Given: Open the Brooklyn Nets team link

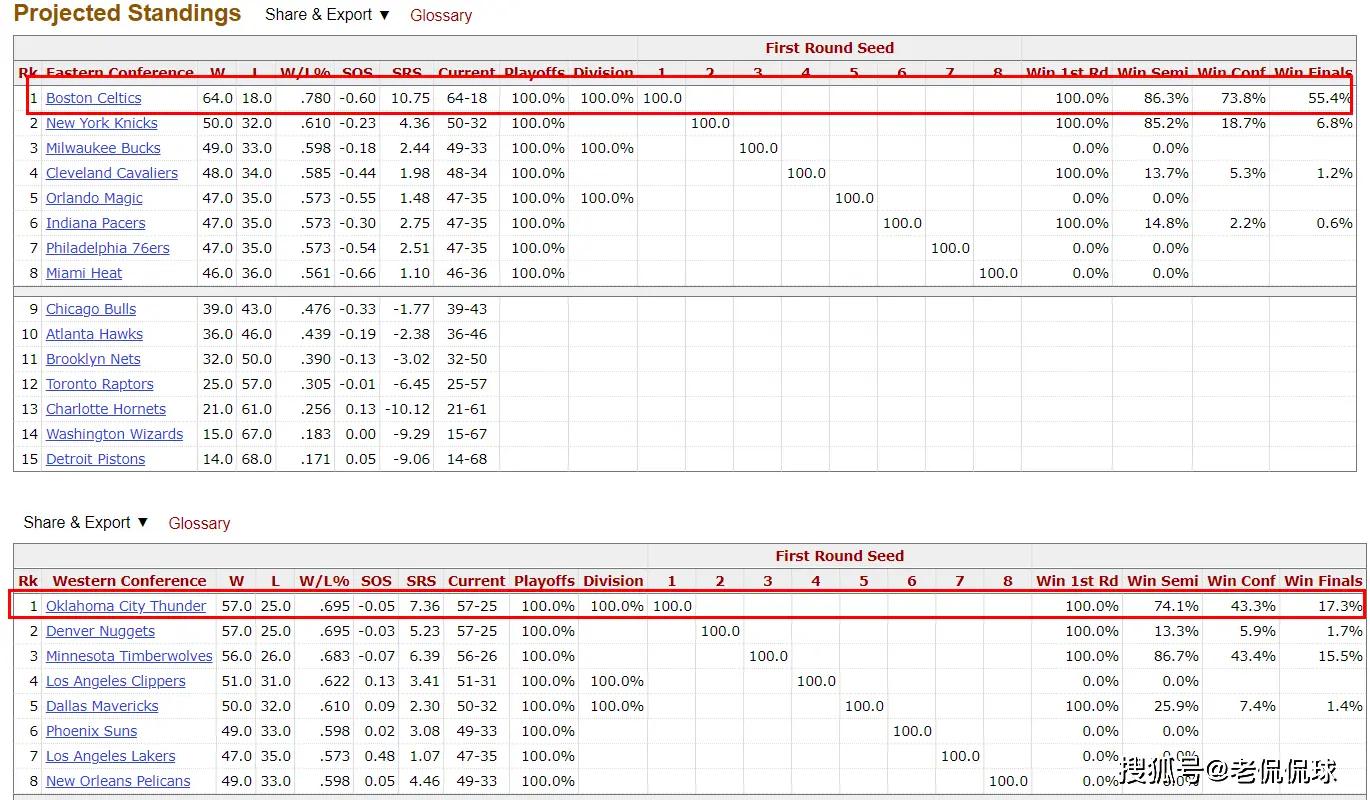Looking at the screenshot, I should (x=93, y=359).
